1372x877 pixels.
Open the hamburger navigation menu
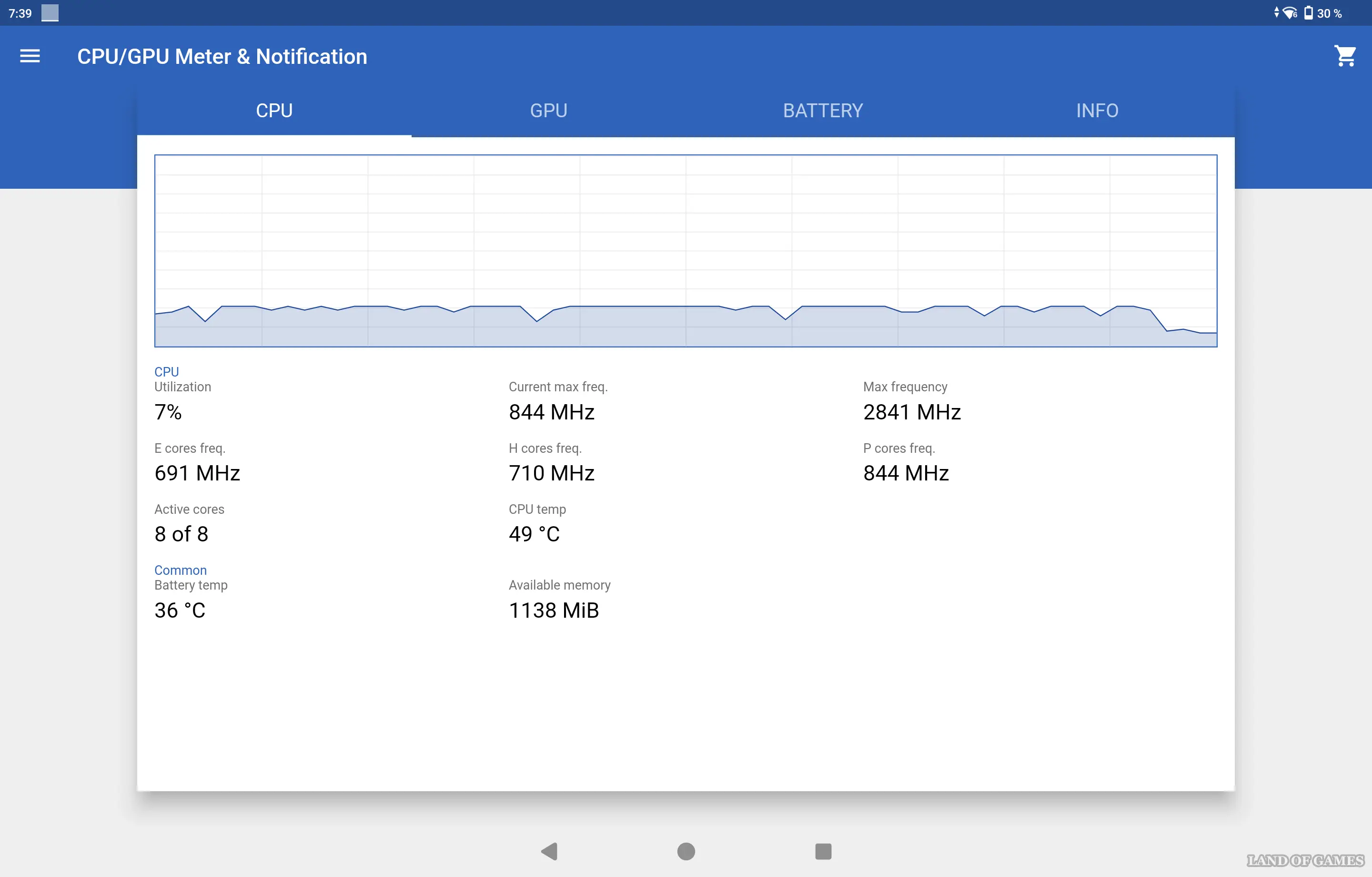click(x=30, y=56)
